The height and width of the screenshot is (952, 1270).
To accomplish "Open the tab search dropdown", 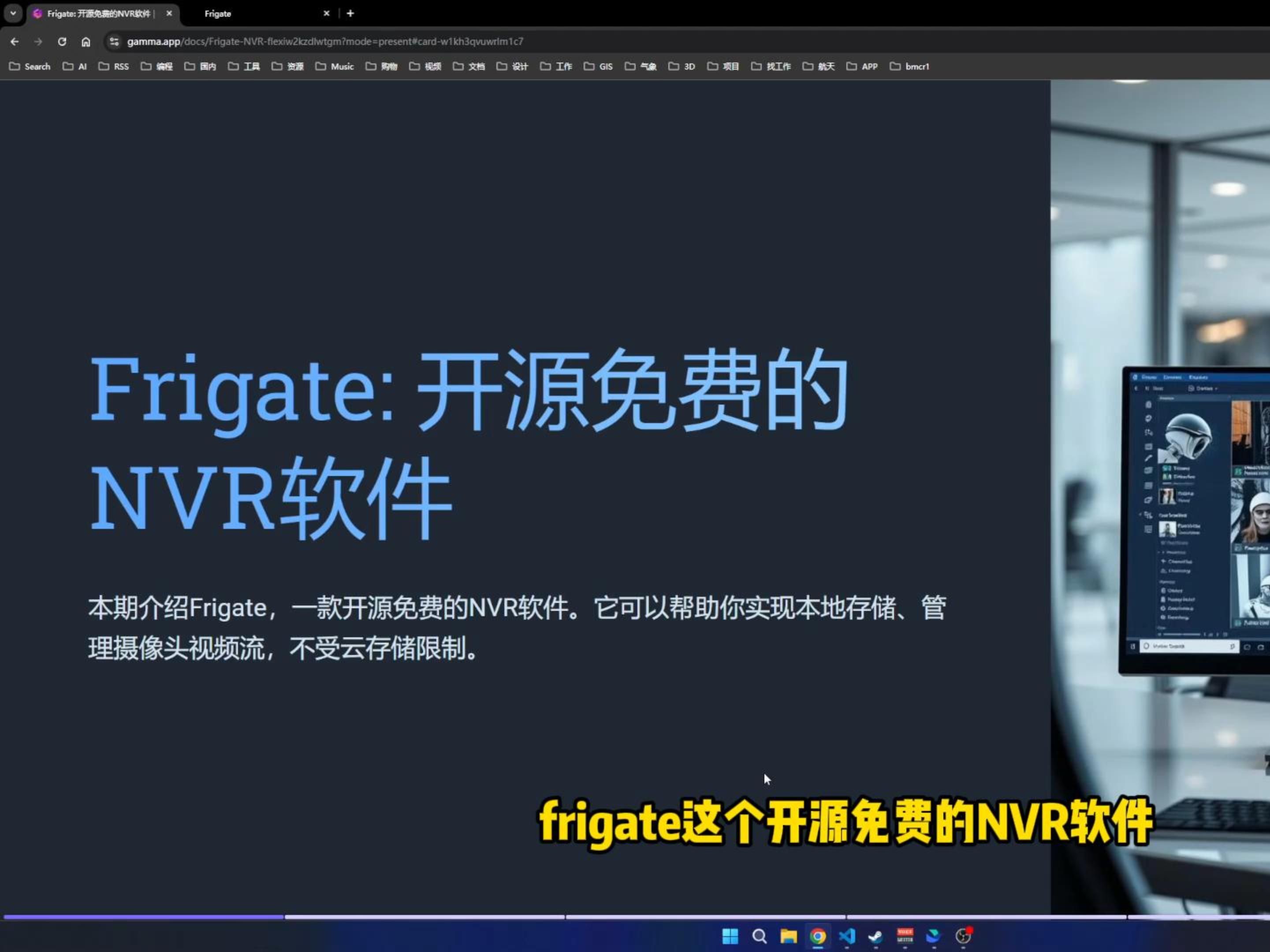I will coord(13,13).
